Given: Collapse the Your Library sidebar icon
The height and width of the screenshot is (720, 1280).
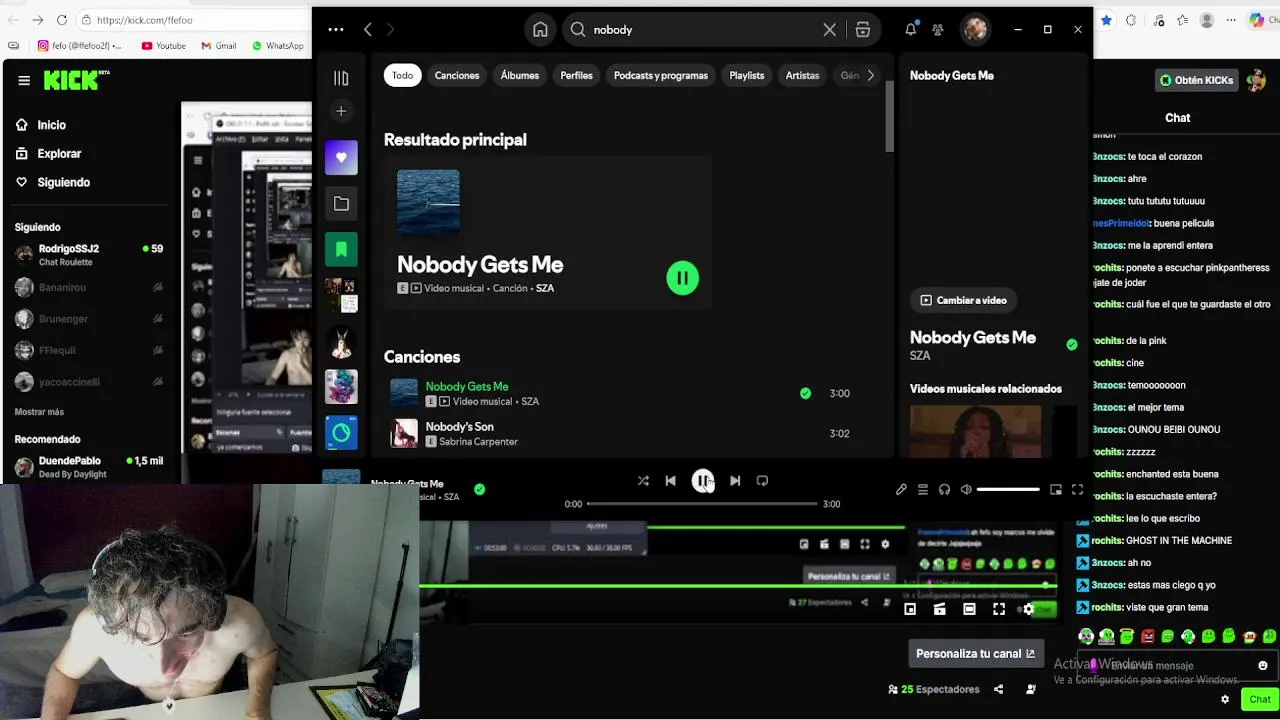Looking at the screenshot, I should 341,78.
